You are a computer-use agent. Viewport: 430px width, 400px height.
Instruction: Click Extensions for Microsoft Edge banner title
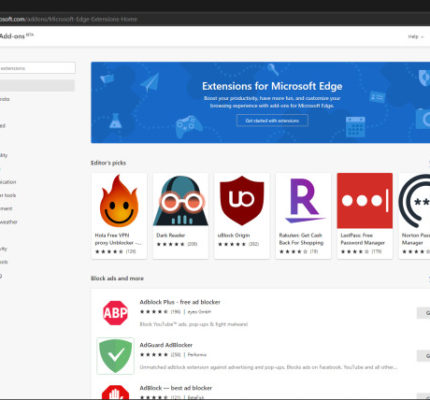(272, 86)
